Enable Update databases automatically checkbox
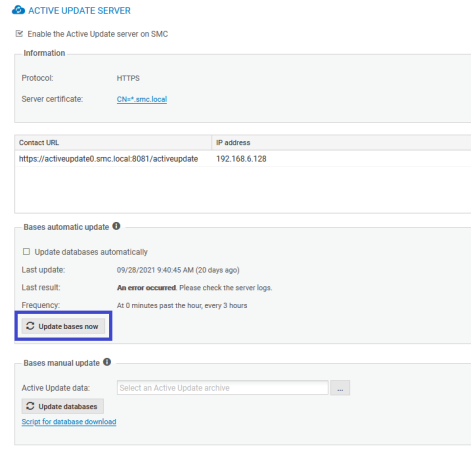471x461 pixels. 26,251
